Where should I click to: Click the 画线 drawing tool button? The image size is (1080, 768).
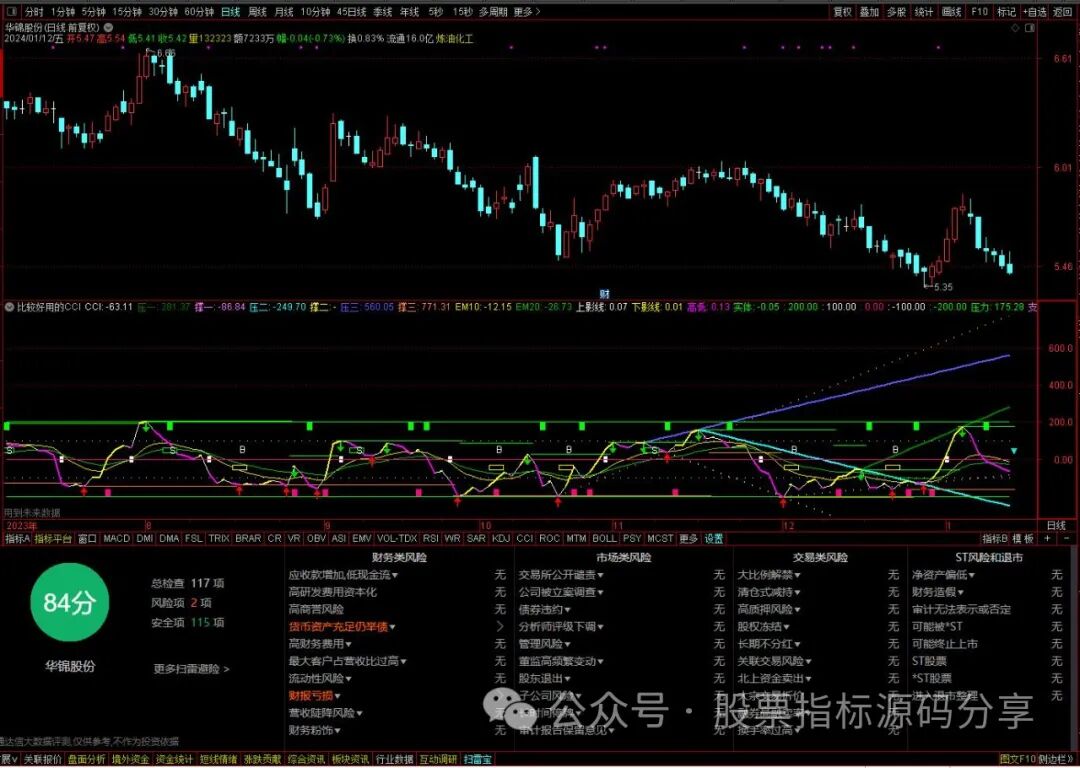pos(951,12)
